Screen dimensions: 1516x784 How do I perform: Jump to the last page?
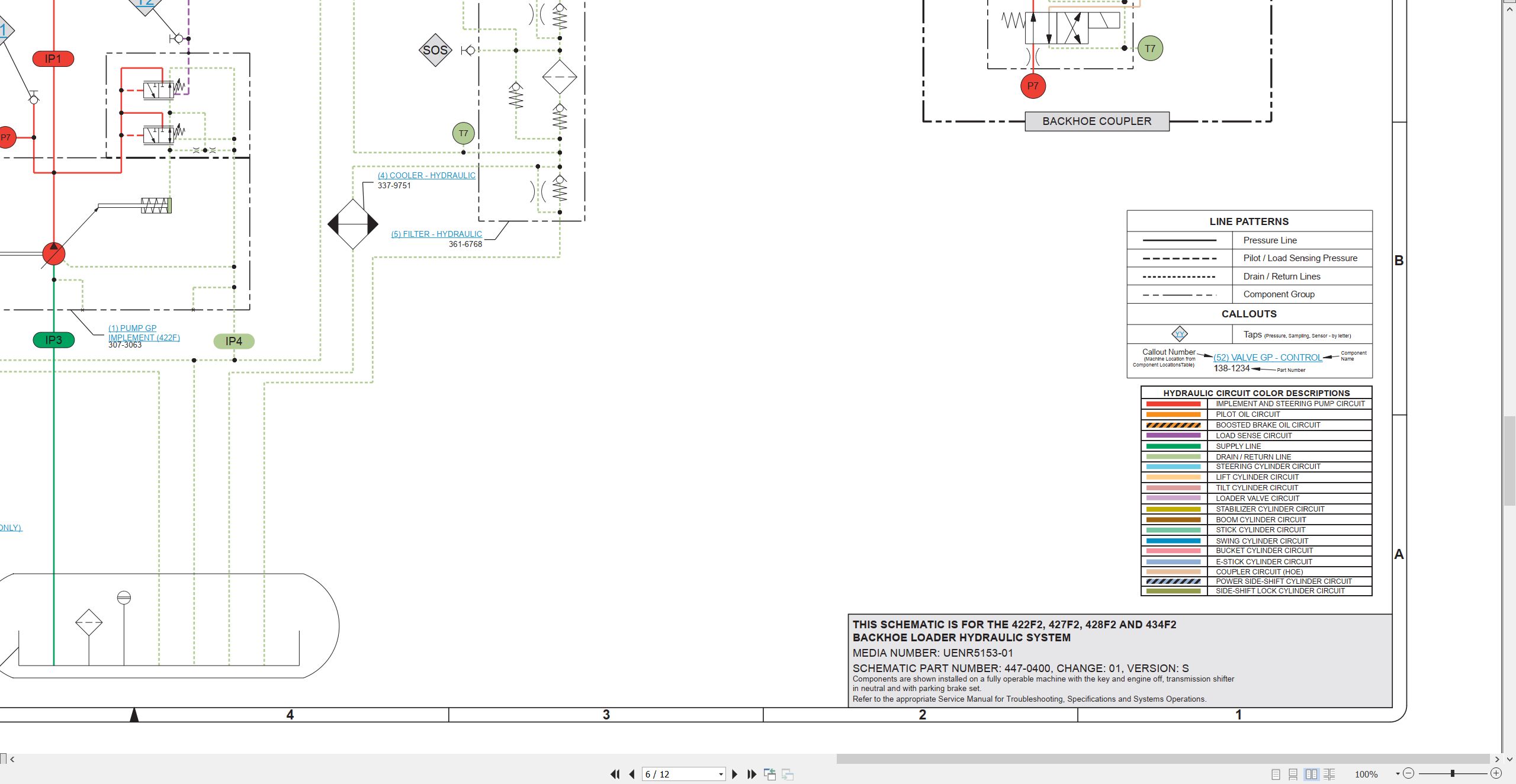pyautogui.click(x=751, y=774)
